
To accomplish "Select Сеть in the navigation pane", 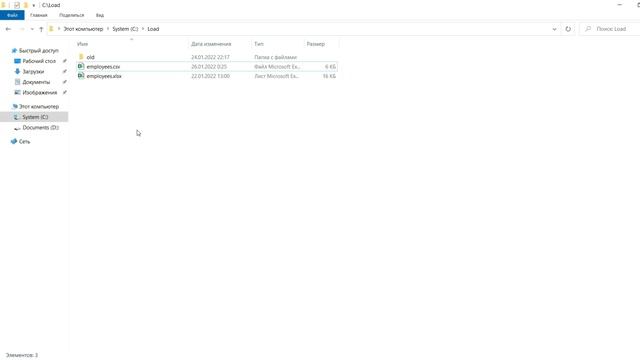I will point(24,142).
